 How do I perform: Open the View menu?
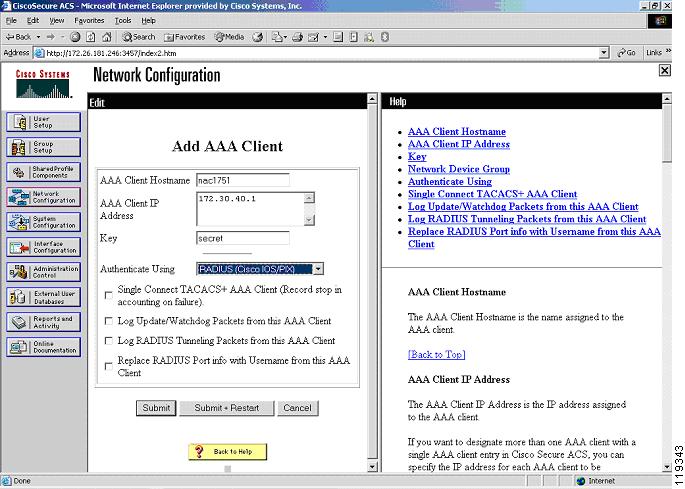point(57,21)
